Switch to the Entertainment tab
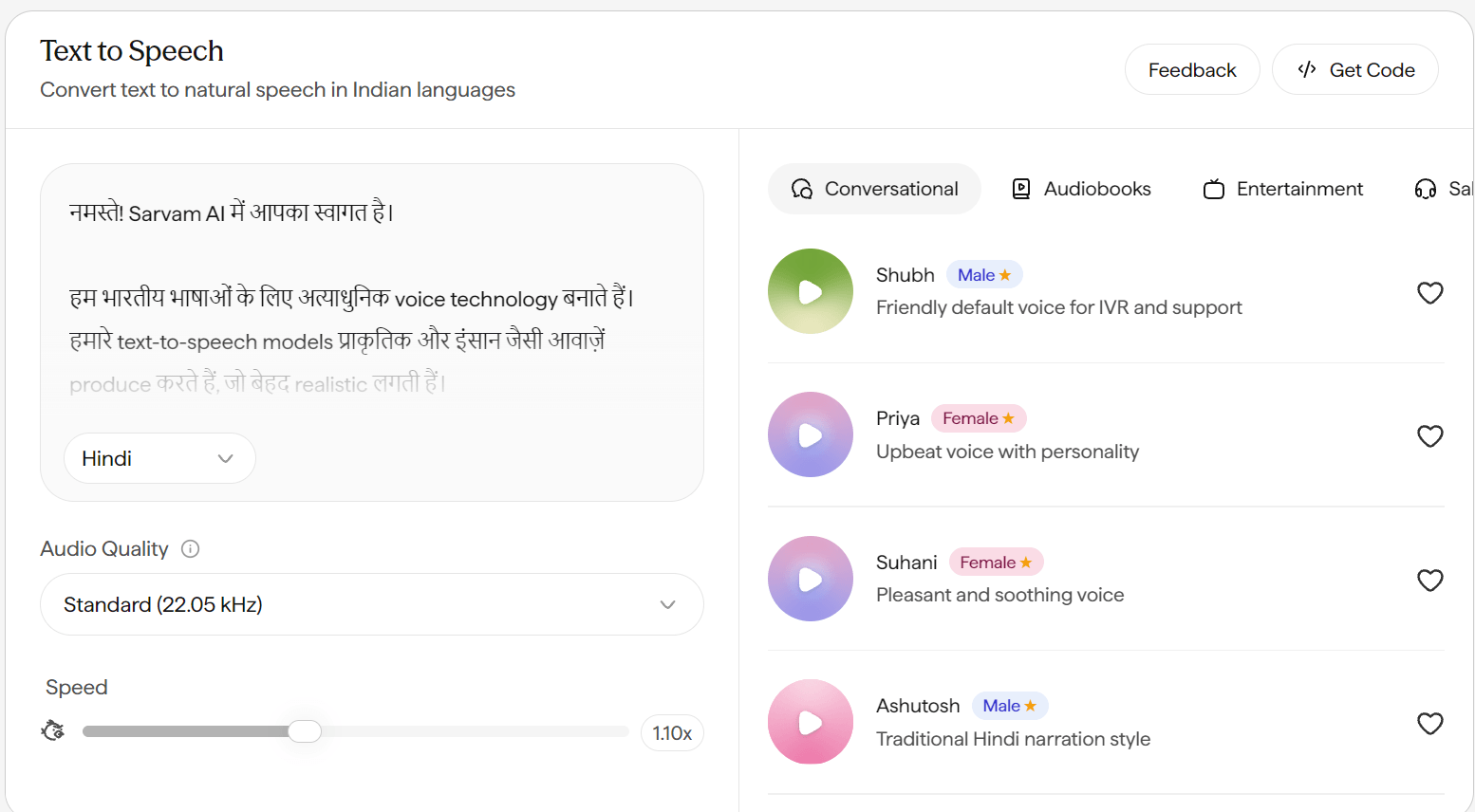Image resolution: width=1475 pixels, height=812 pixels. click(1282, 189)
